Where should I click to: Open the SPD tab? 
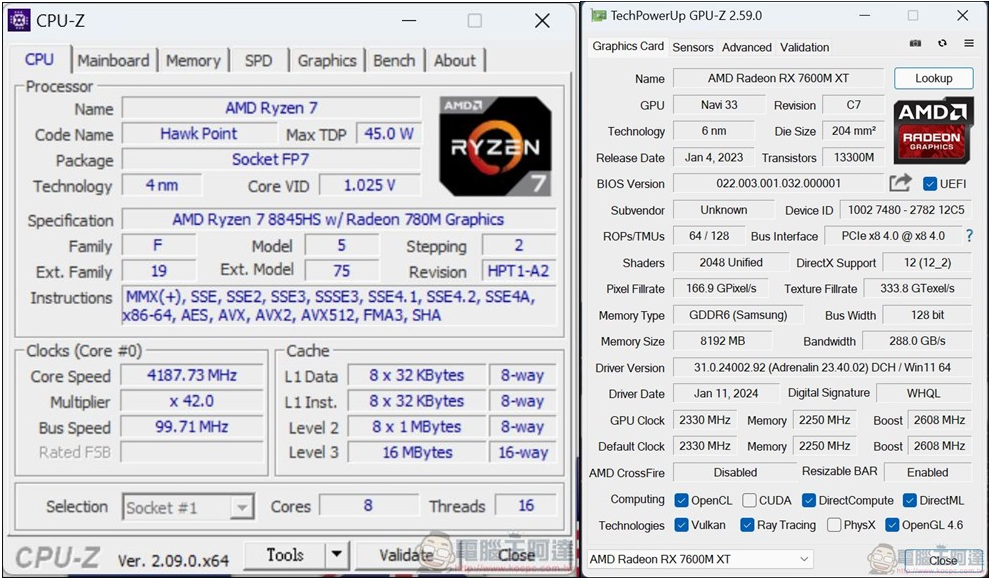tap(258, 61)
